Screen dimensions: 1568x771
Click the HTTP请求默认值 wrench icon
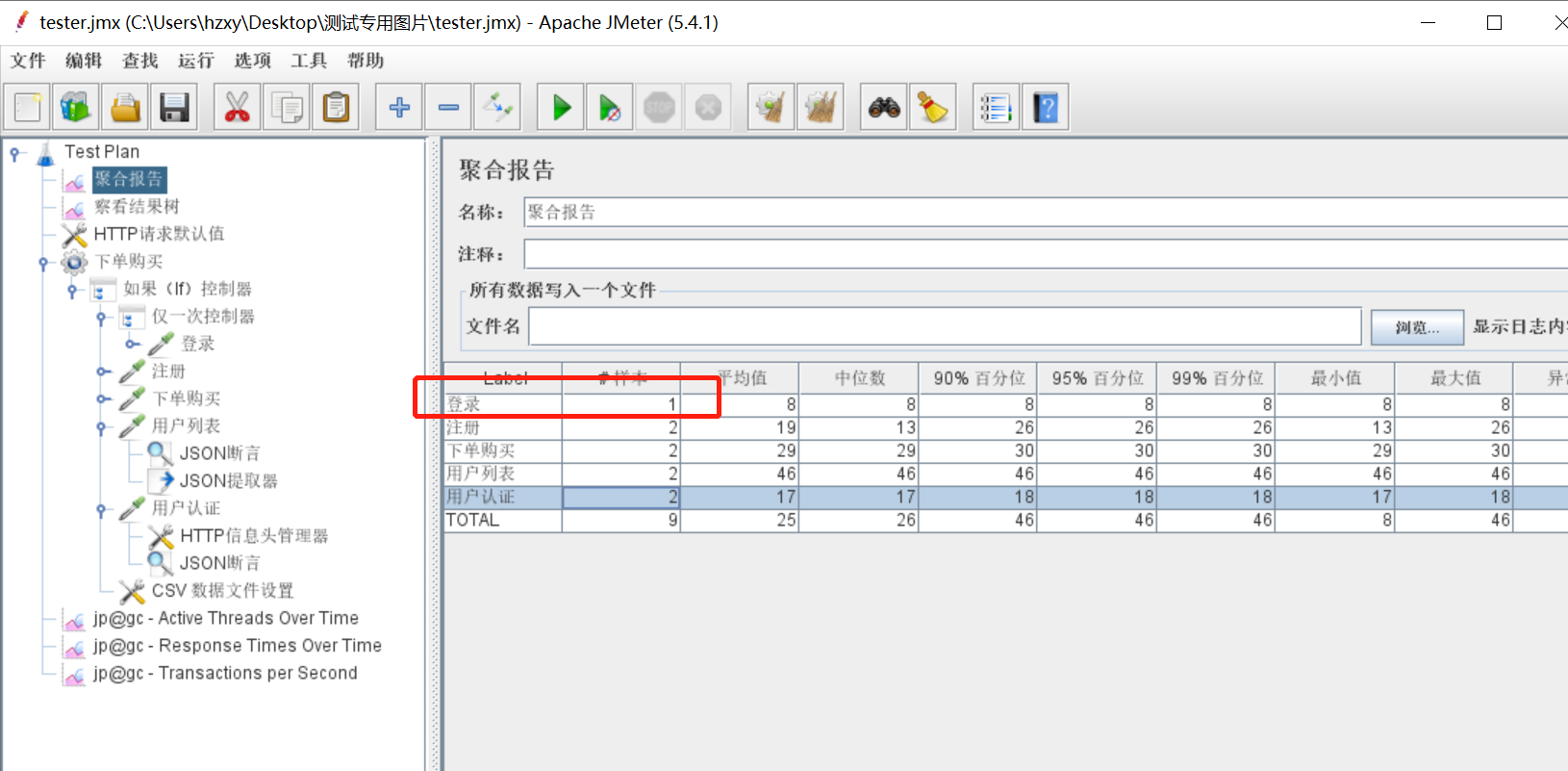[x=74, y=234]
